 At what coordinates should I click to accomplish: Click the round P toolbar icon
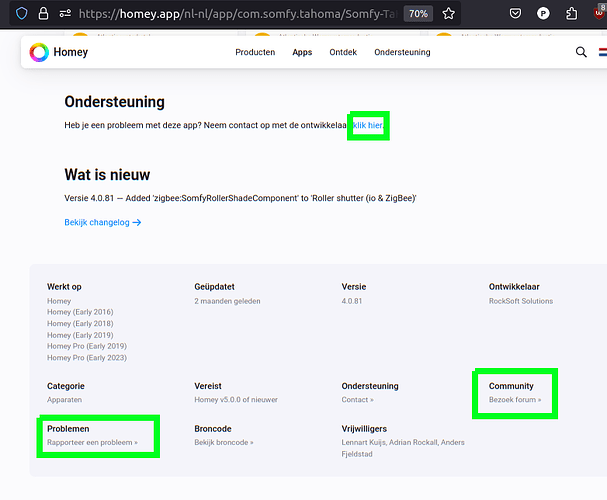543,14
